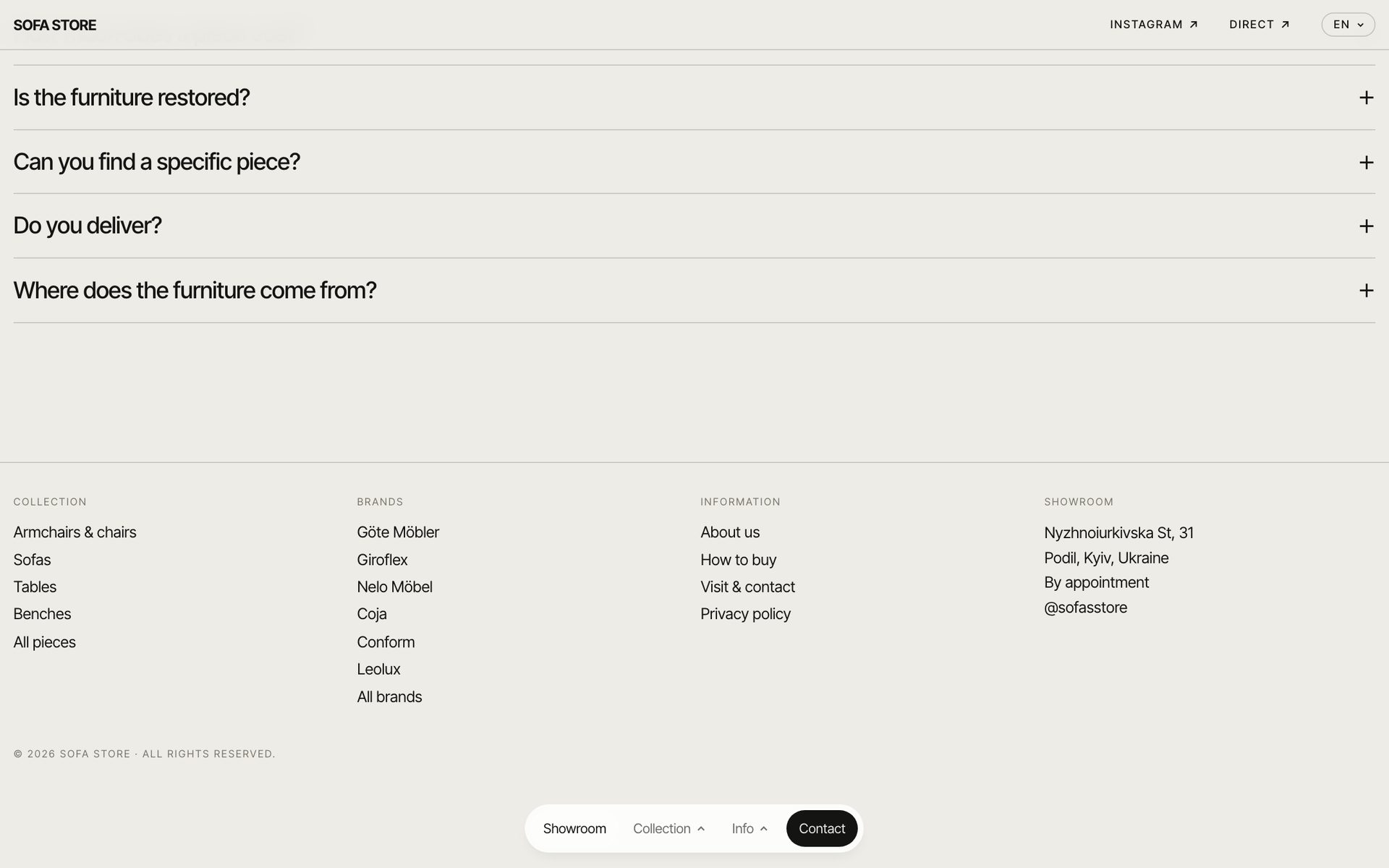The height and width of the screenshot is (868, 1389).
Task: Go to Sofas in footer collection
Action: [x=32, y=560]
